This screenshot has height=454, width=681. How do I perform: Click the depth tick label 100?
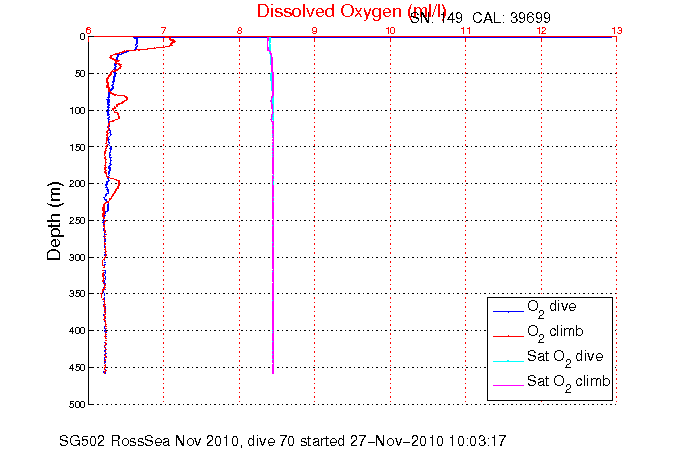(x=78, y=111)
